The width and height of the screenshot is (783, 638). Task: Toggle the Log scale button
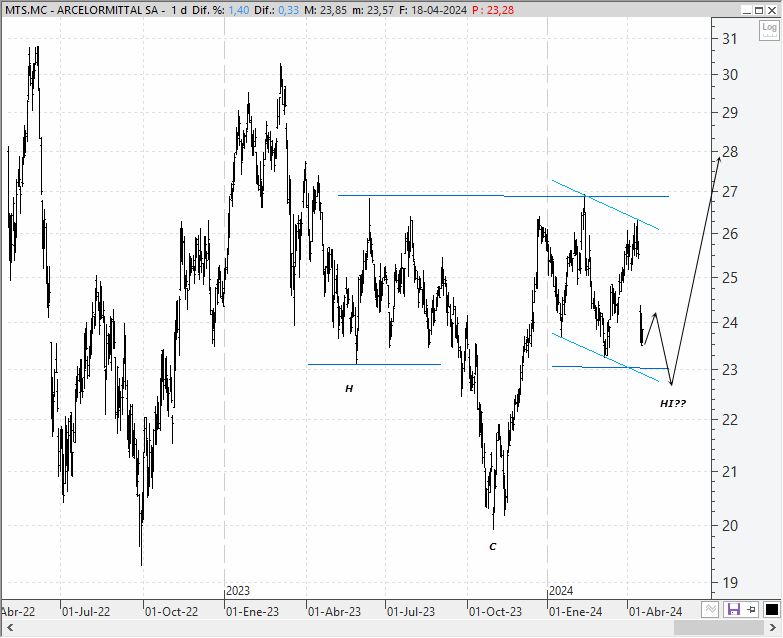(769, 30)
